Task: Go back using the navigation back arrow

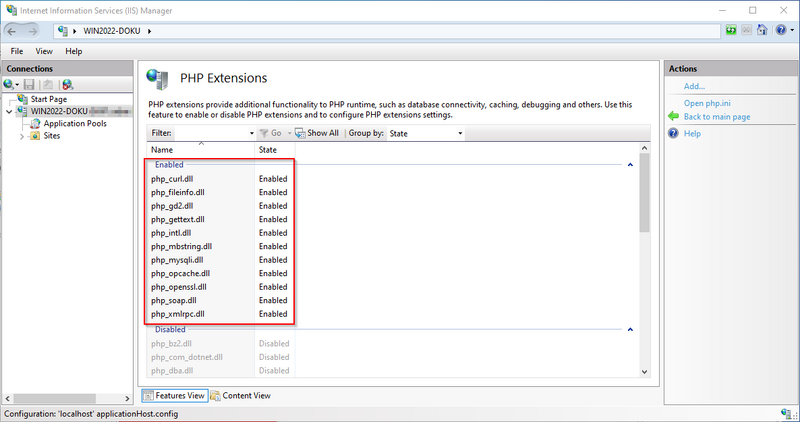Action: pyautogui.click(x=12, y=31)
